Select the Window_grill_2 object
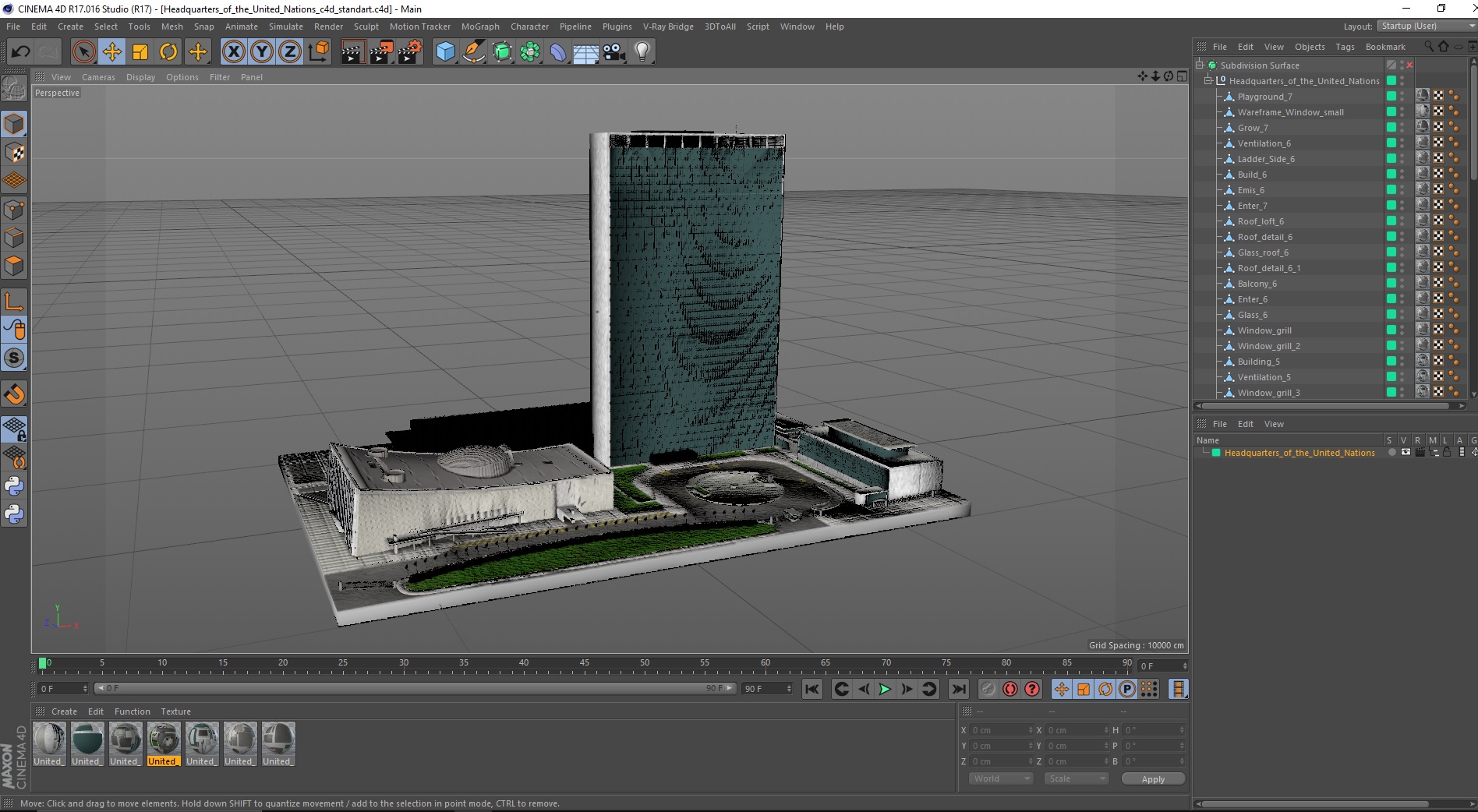Viewport: 1478px width, 812px height. pos(1268,346)
